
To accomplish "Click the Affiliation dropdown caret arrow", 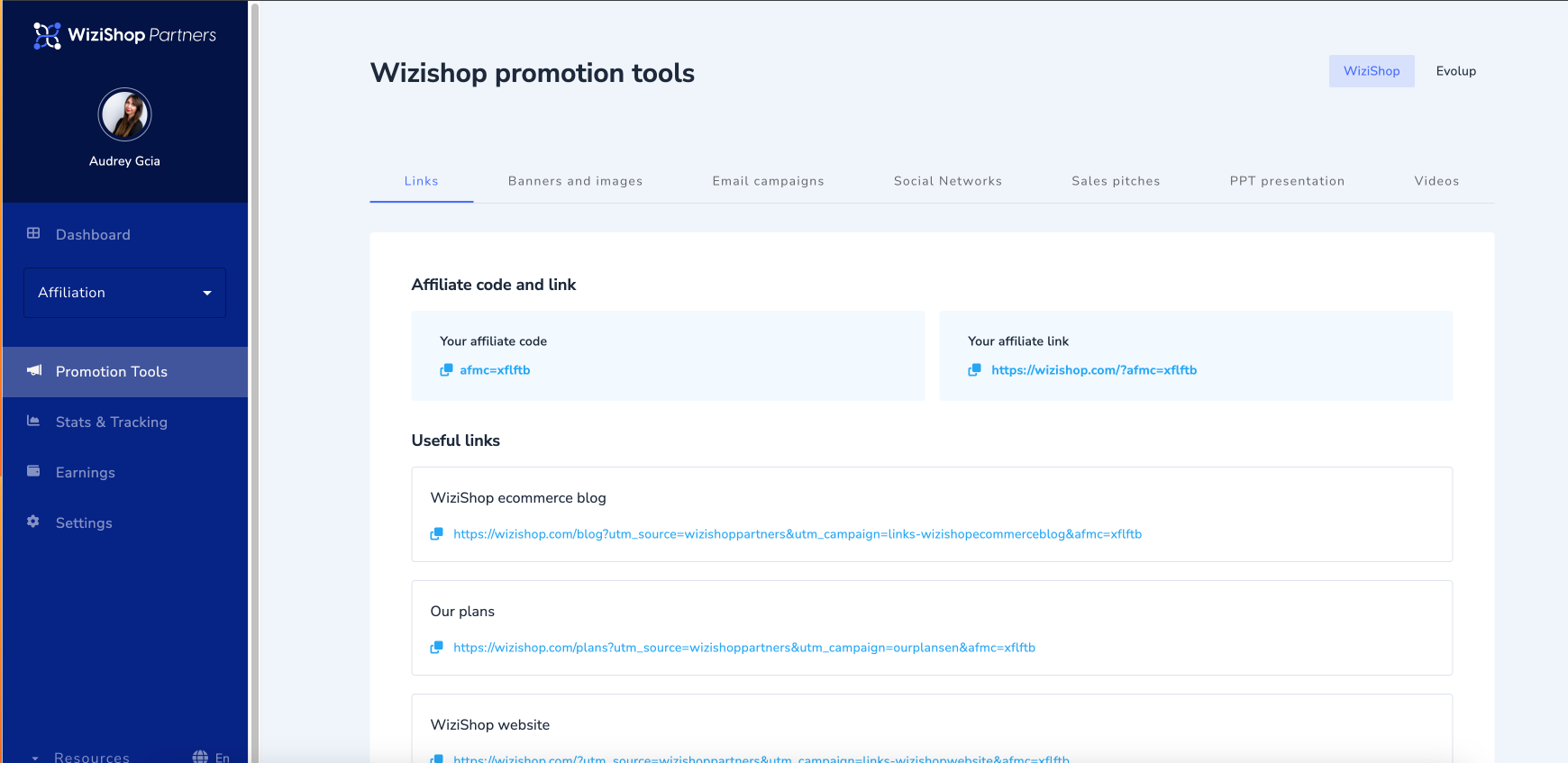I will pos(207,293).
